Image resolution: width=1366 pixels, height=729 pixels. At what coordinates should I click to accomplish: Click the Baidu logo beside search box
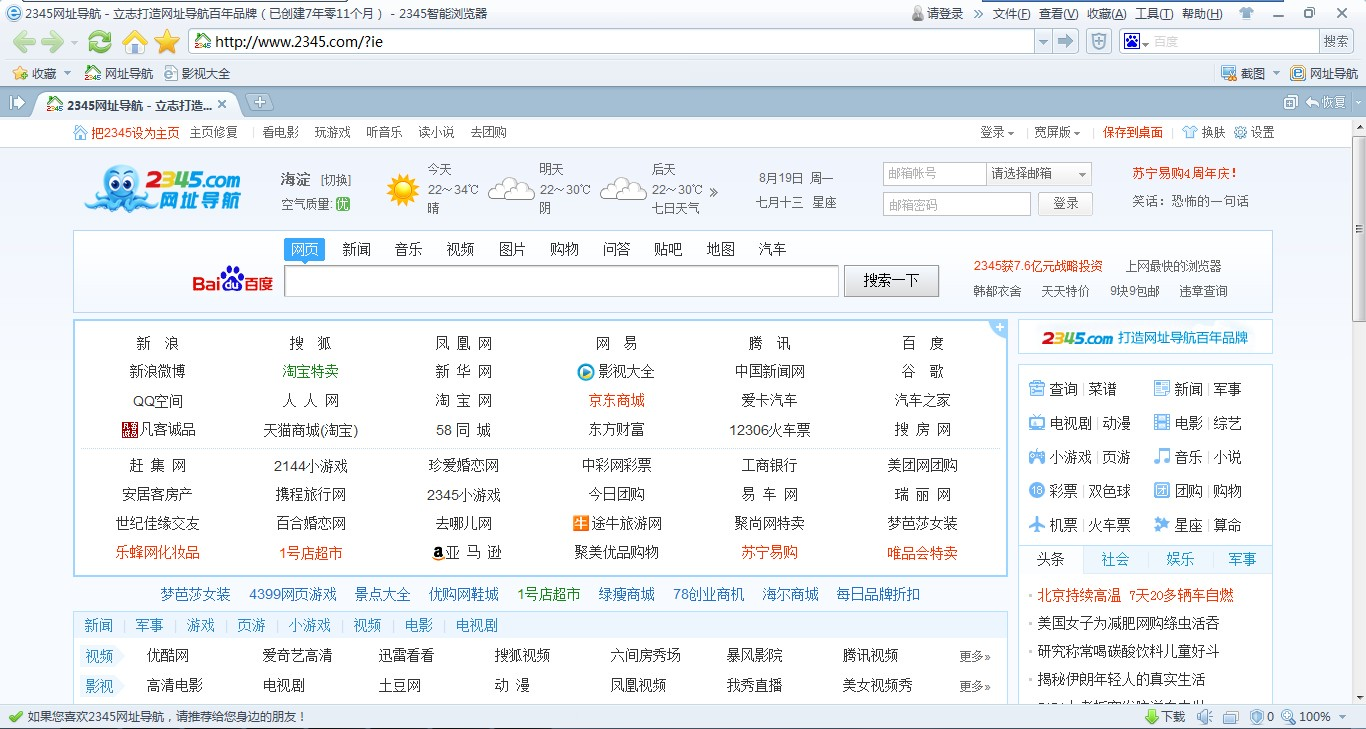[x=232, y=281]
